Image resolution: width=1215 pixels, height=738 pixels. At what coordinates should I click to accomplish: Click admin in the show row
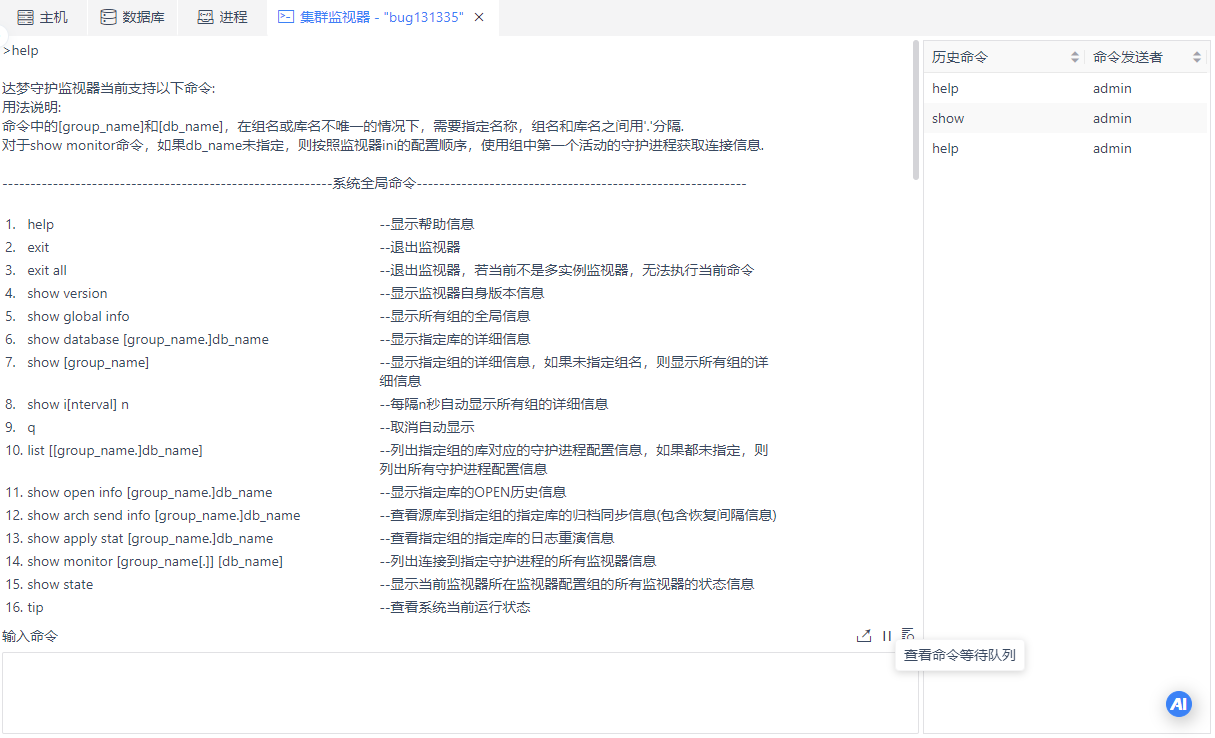tap(1112, 118)
